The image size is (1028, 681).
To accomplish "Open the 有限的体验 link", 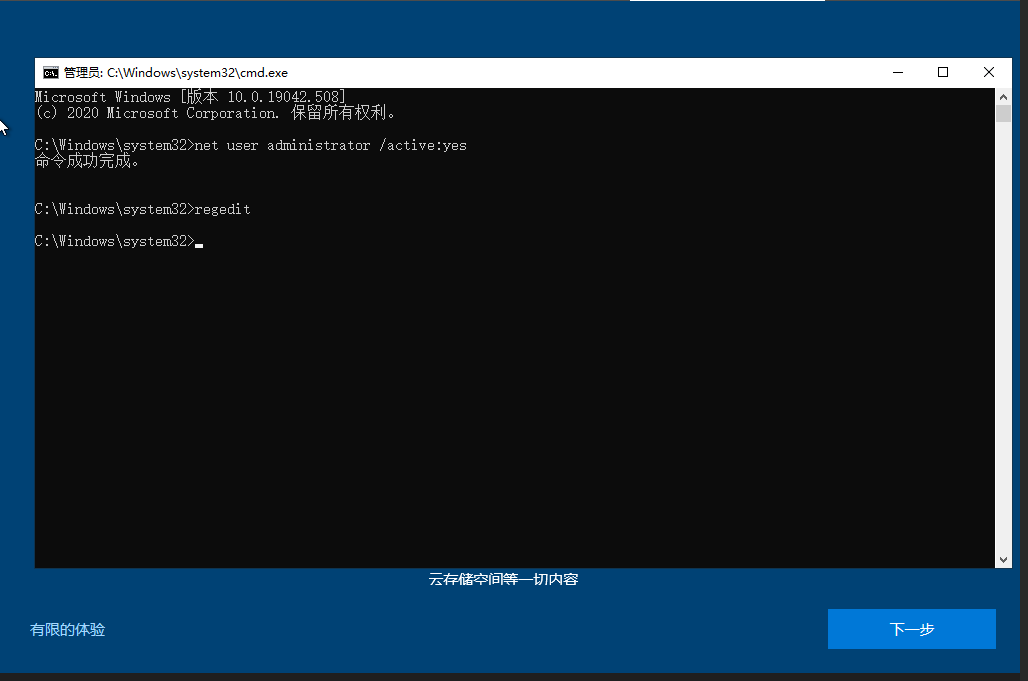I will tap(68, 630).
